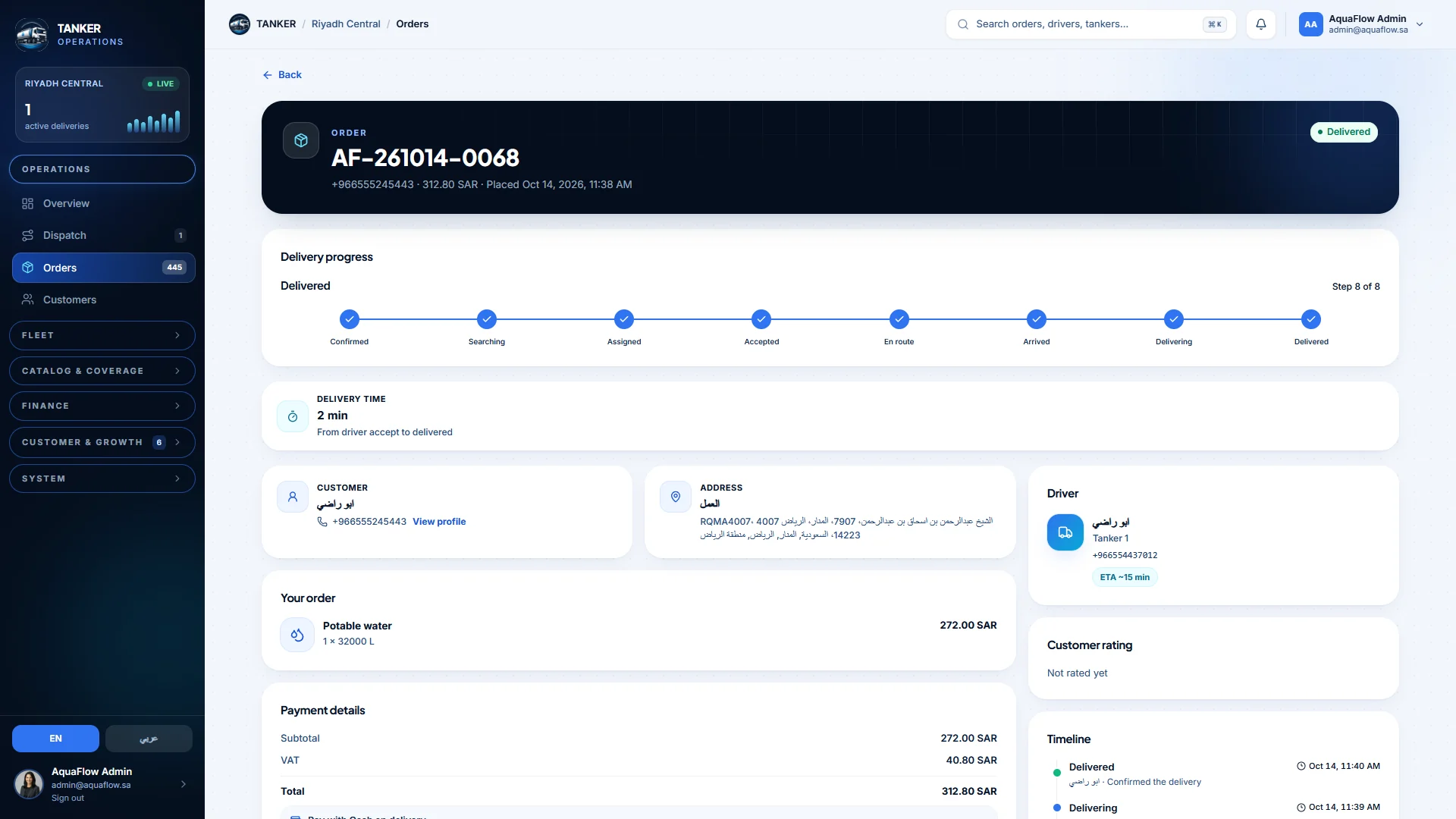Viewport: 1456px width, 819px height.
Task: Click the address location pin icon
Action: point(676,497)
